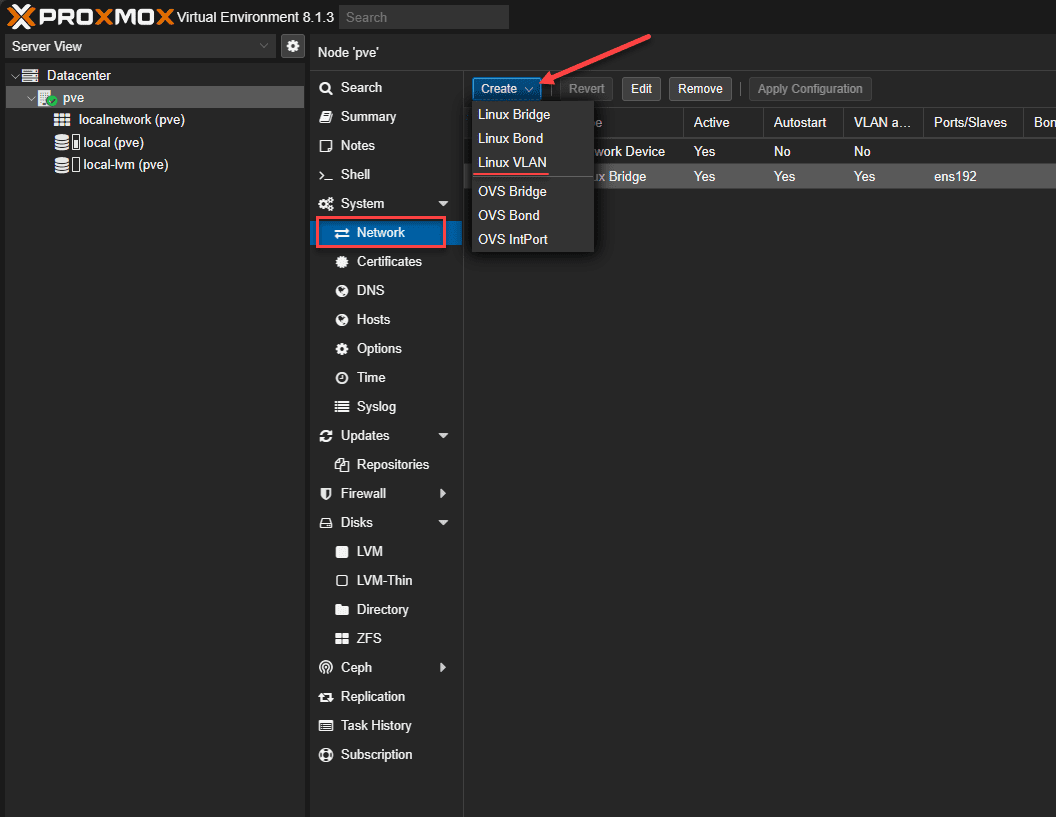Click the Proxmox logo
This screenshot has height=817, width=1056.
[90, 16]
